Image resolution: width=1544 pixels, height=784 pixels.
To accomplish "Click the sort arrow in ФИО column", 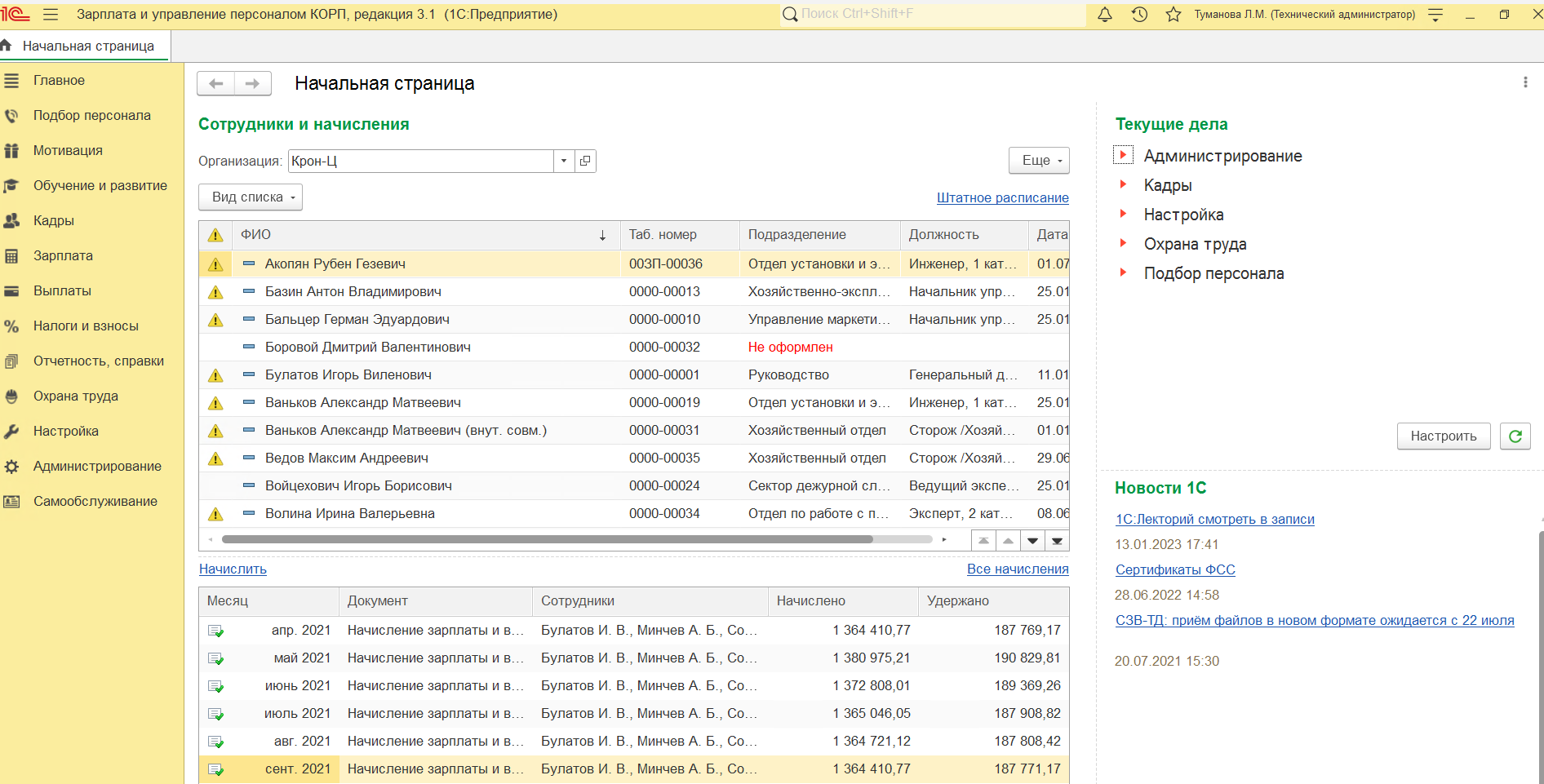I will 602,235.
